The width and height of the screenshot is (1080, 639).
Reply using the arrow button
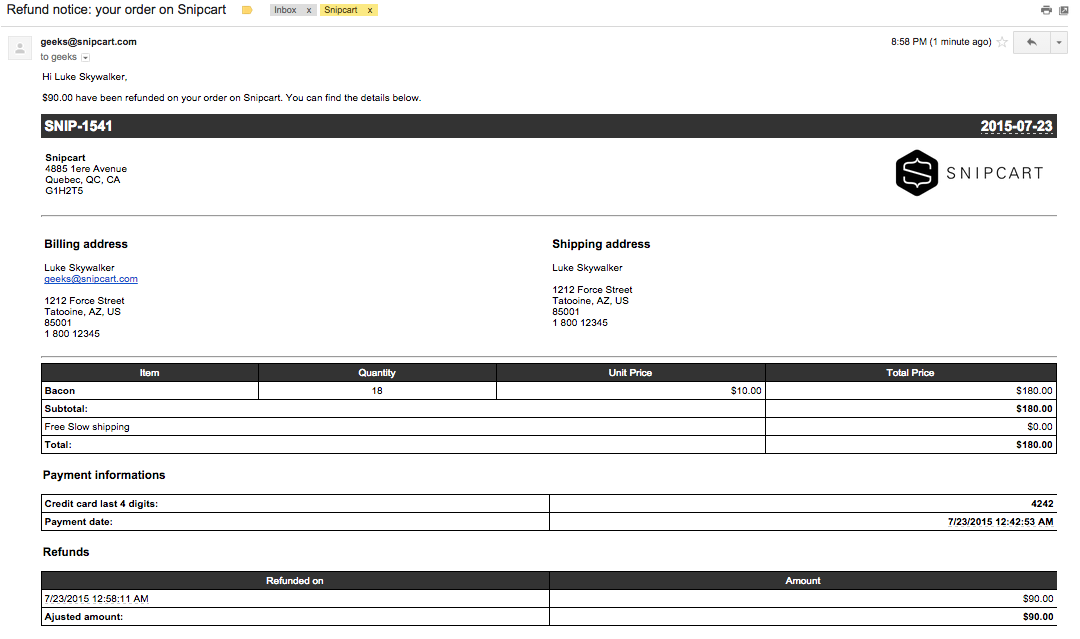[1031, 42]
